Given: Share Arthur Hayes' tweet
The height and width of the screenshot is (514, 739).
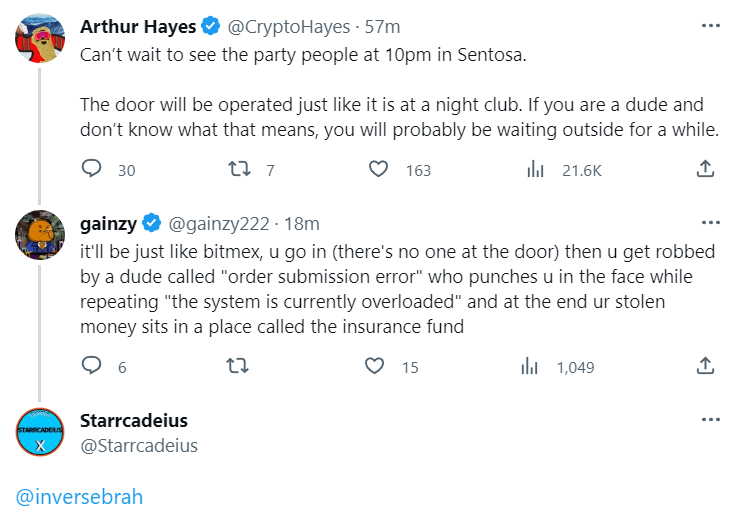Looking at the screenshot, I should click(705, 170).
